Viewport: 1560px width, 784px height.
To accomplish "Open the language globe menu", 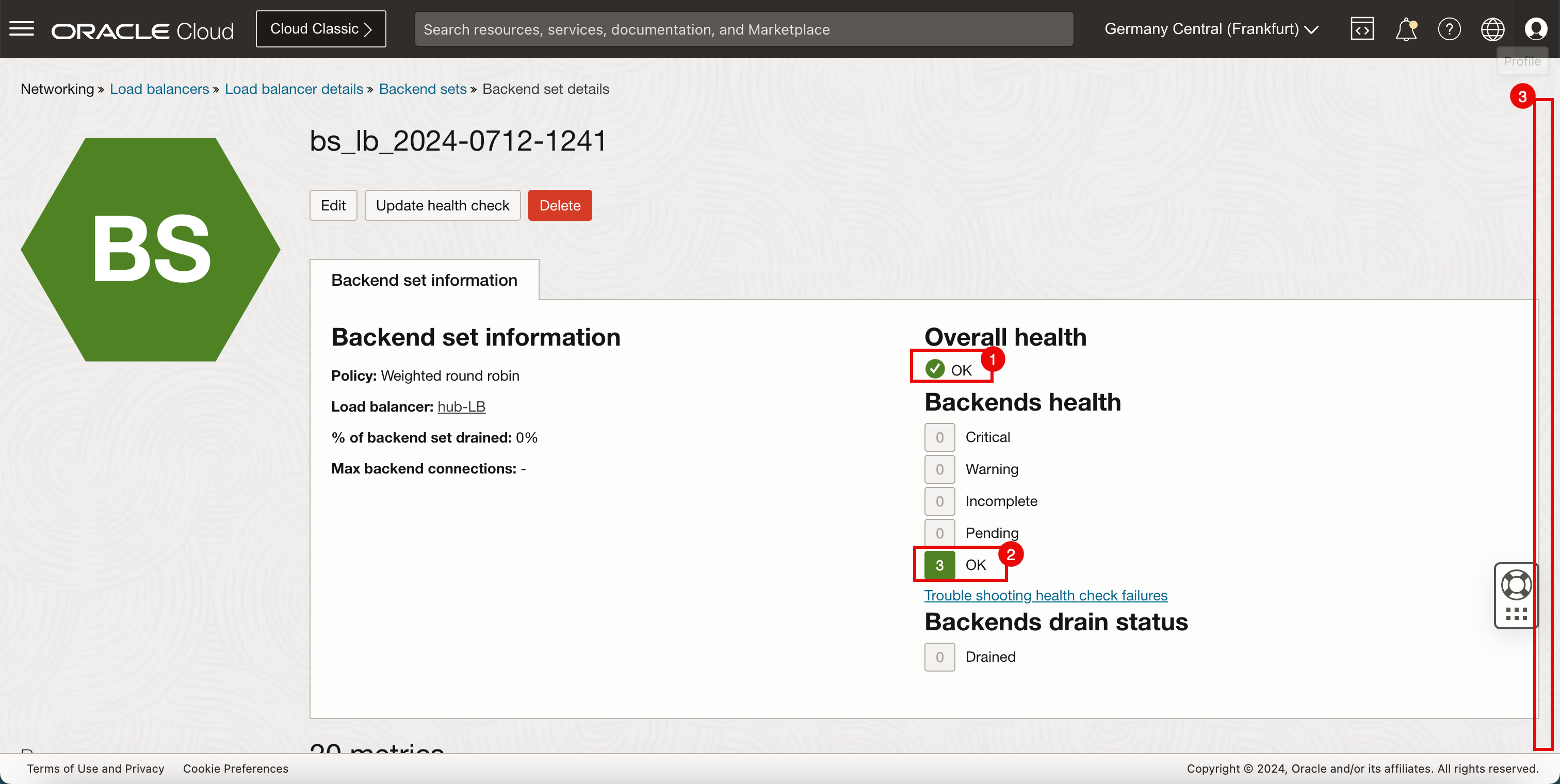I will coord(1492,29).
